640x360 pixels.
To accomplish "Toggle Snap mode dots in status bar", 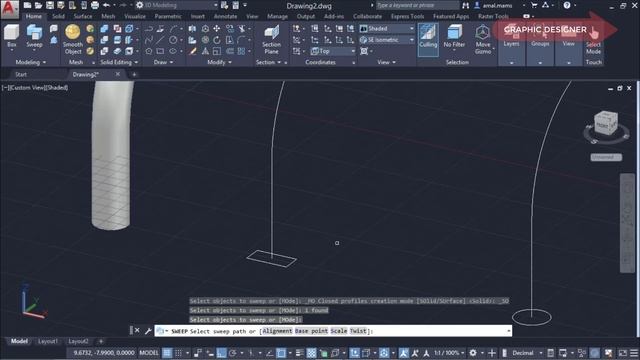I will tap(178, 353).
